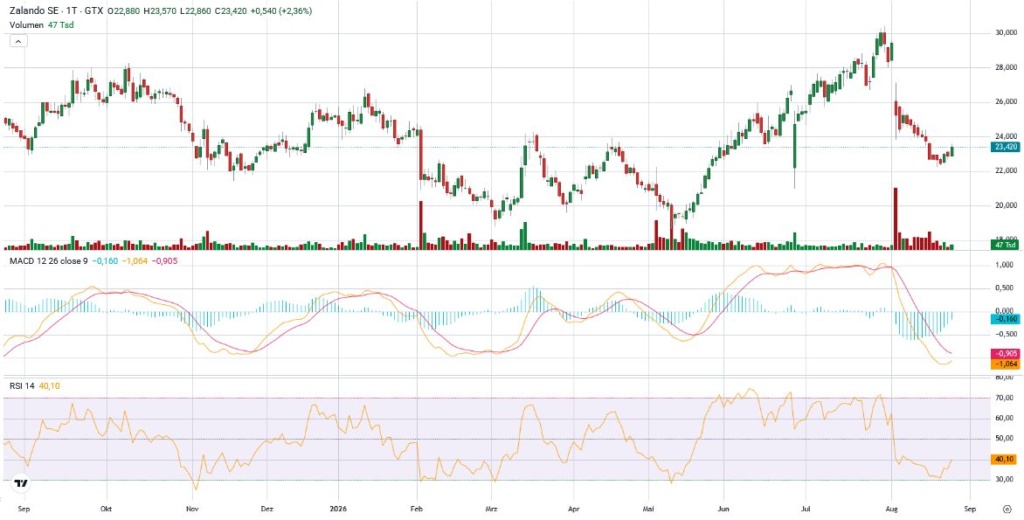Click the -0,500 MACD axis label
This screenshot has width=1024, height=520.
[x=1005, y=334]
